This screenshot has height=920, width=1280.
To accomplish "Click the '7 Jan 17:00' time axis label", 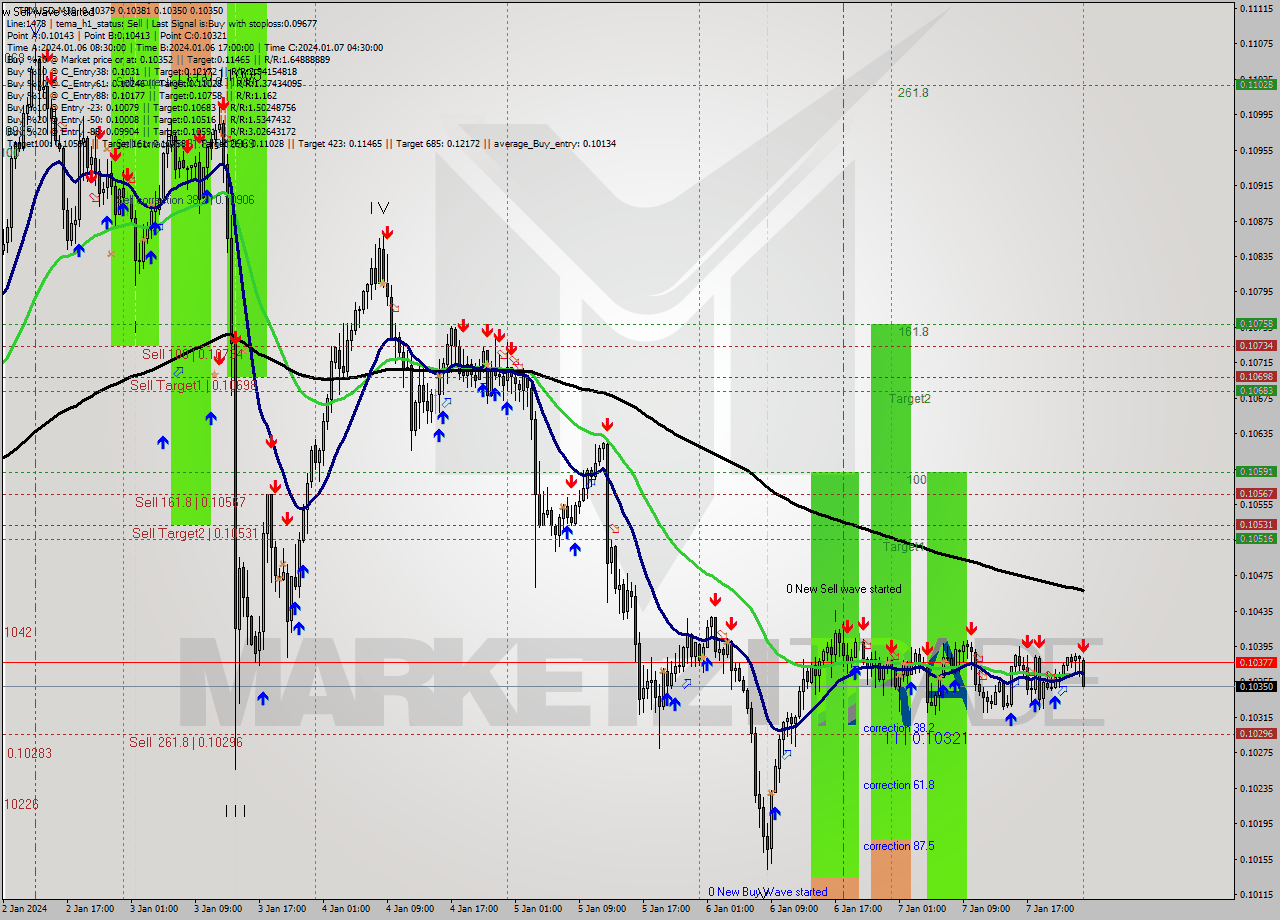I will pyautogui.click(x=1050, y=909).
